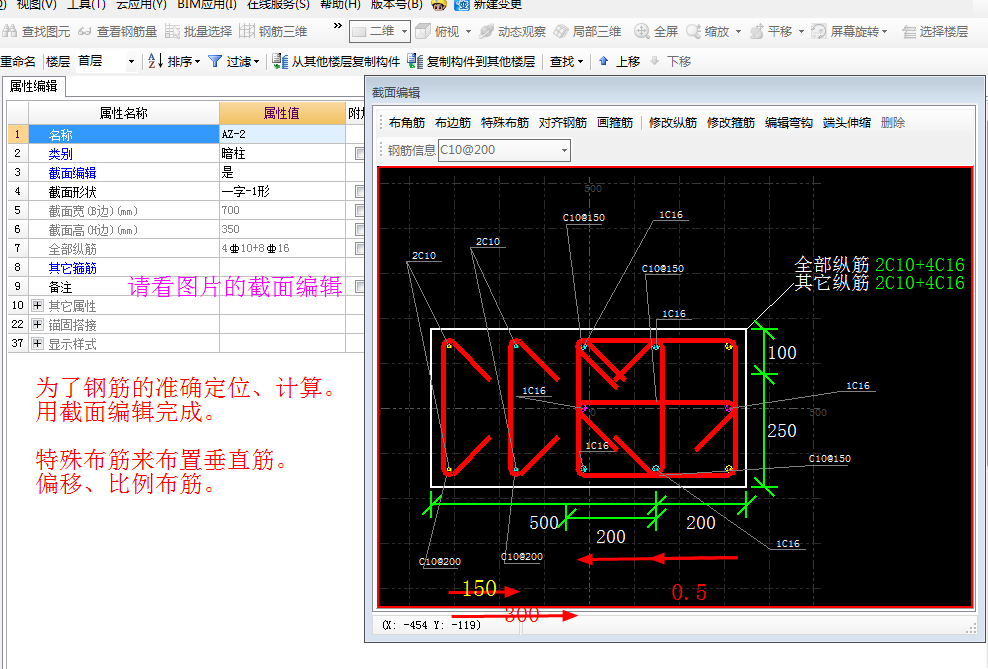
Task: Click the 俯视 view icon
Action: coord(423,31)
